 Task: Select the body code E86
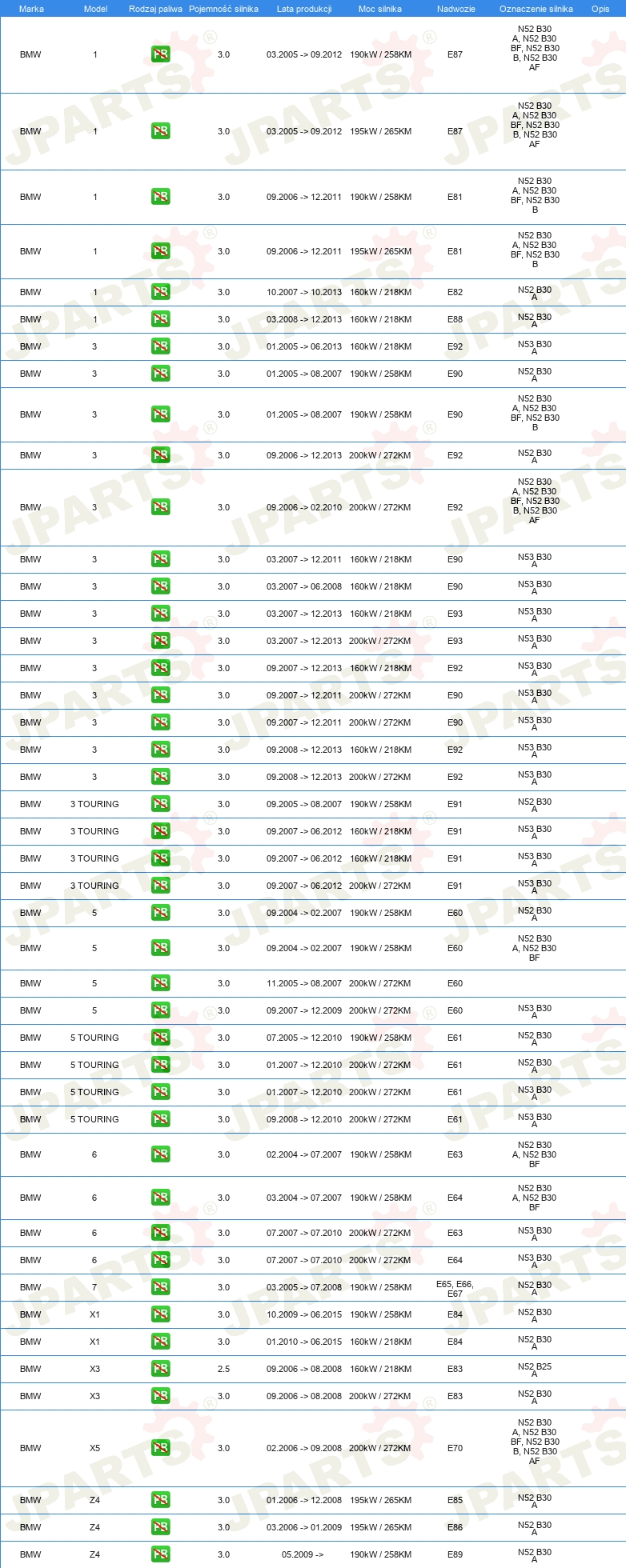click(455, 1527)
